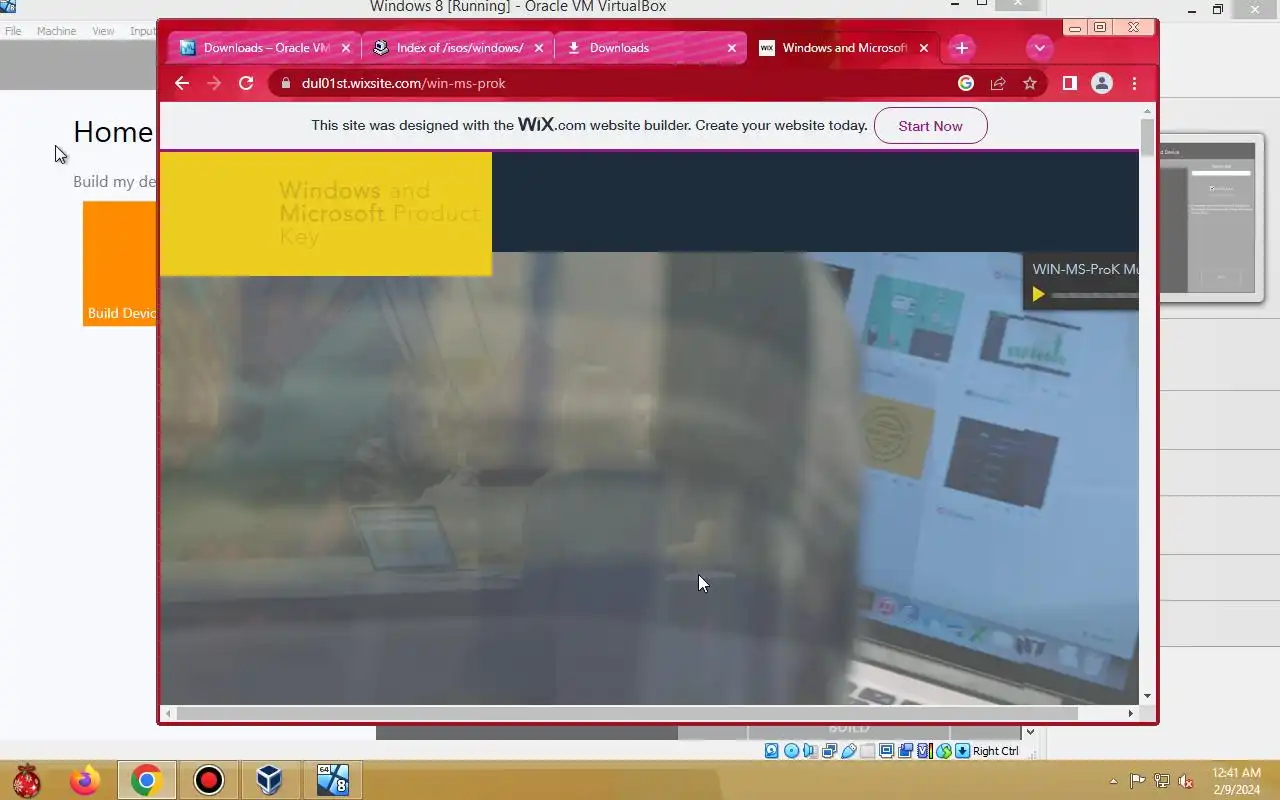Click the muted volume tray icon
The image size is (1280, 800).
pyautogui.click(x=1186, y=781)
